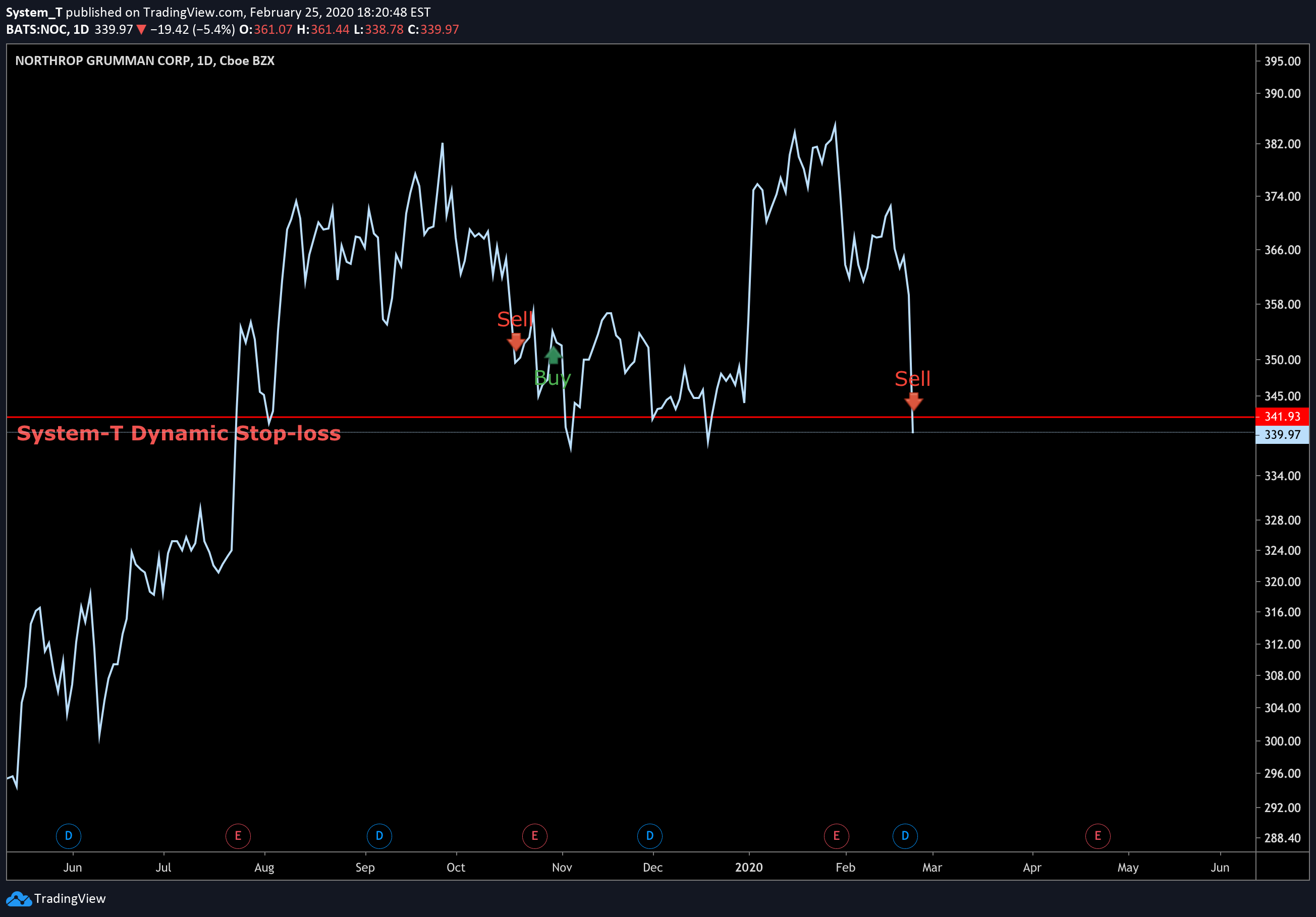
Task: Click the green Buy text label
Action: coord(553,379)
